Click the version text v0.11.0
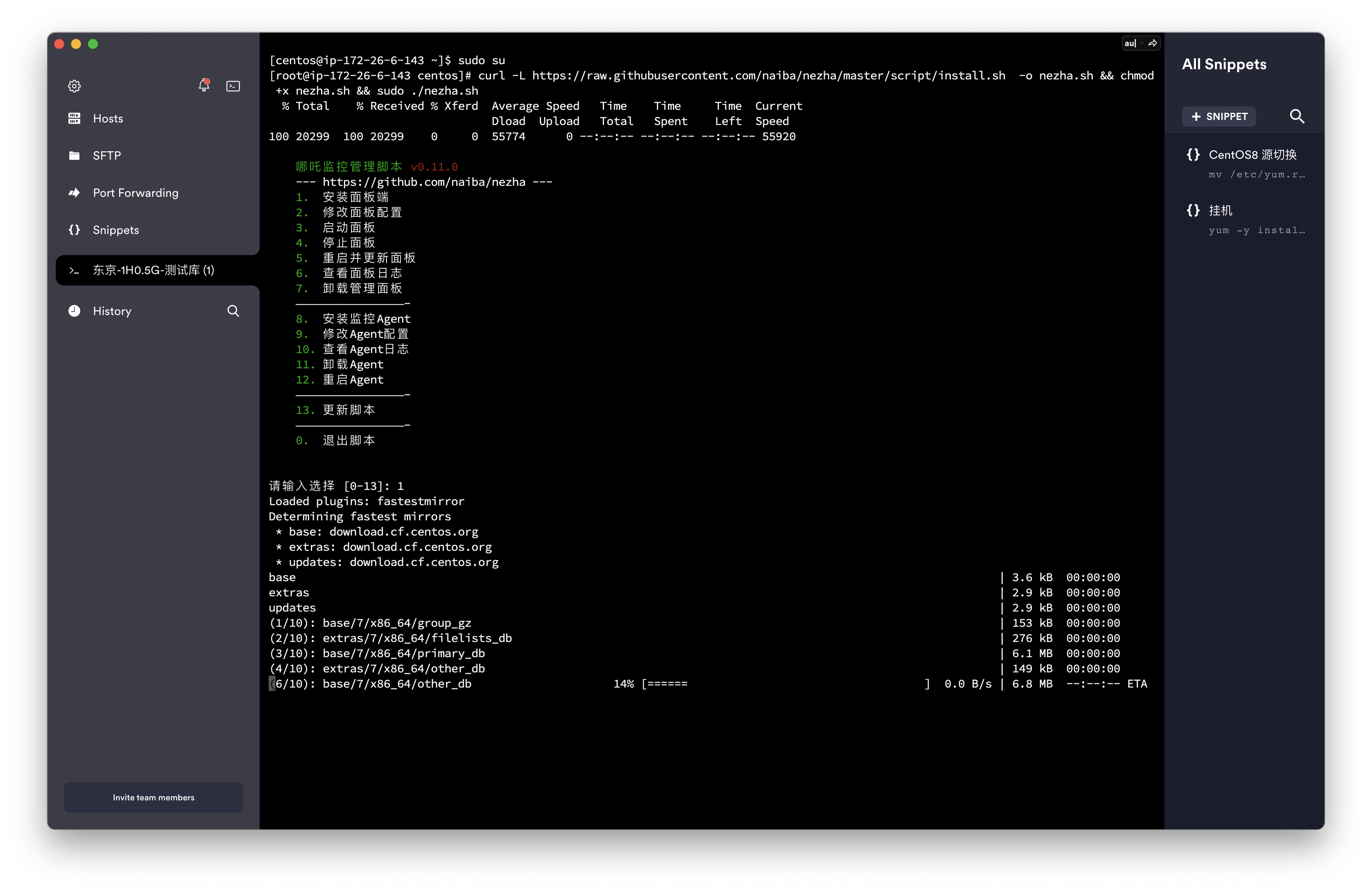The image size is (1372, 892). click(x=434, y=167)
